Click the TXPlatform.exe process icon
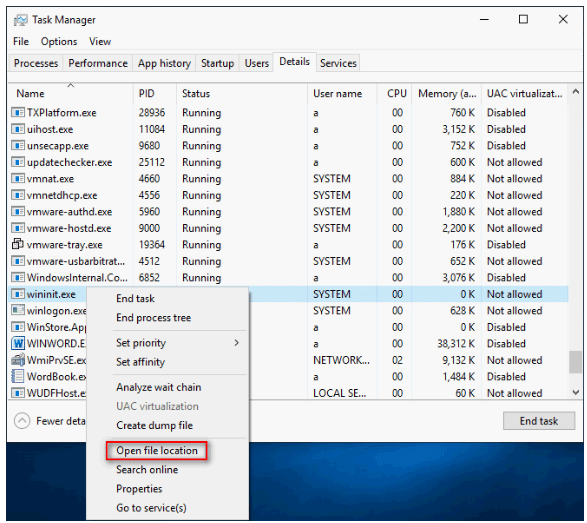Viewport: 587px width, 523px height. point(18,113)
